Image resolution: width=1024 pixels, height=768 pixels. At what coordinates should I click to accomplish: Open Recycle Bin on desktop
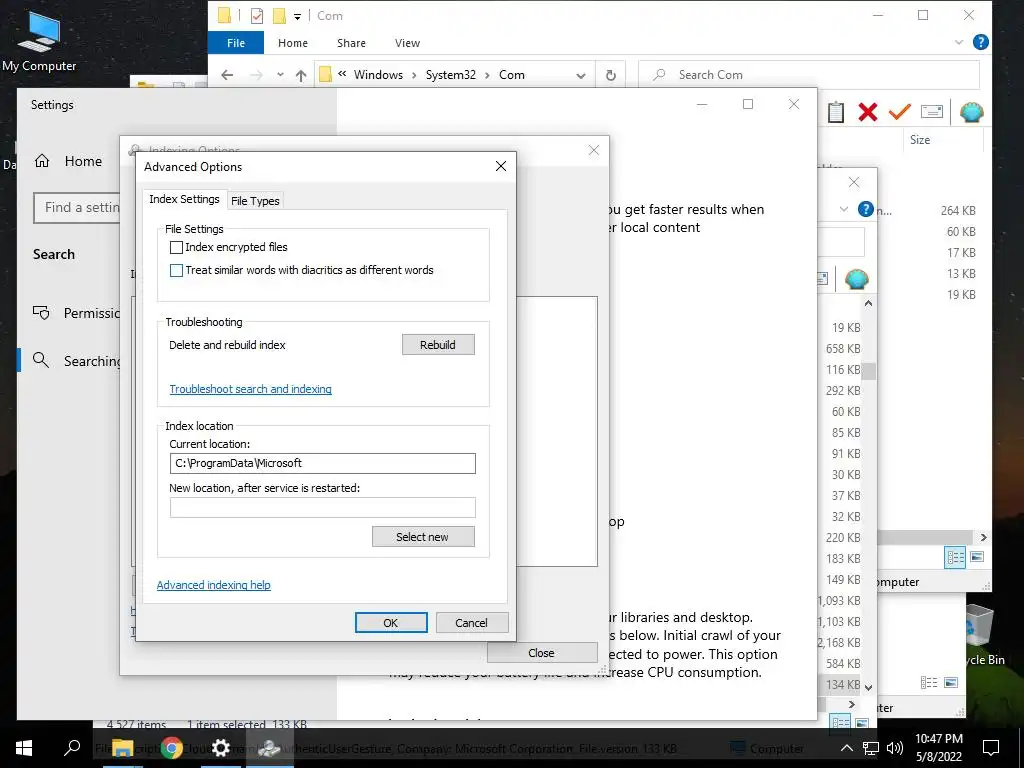(983, 635)
